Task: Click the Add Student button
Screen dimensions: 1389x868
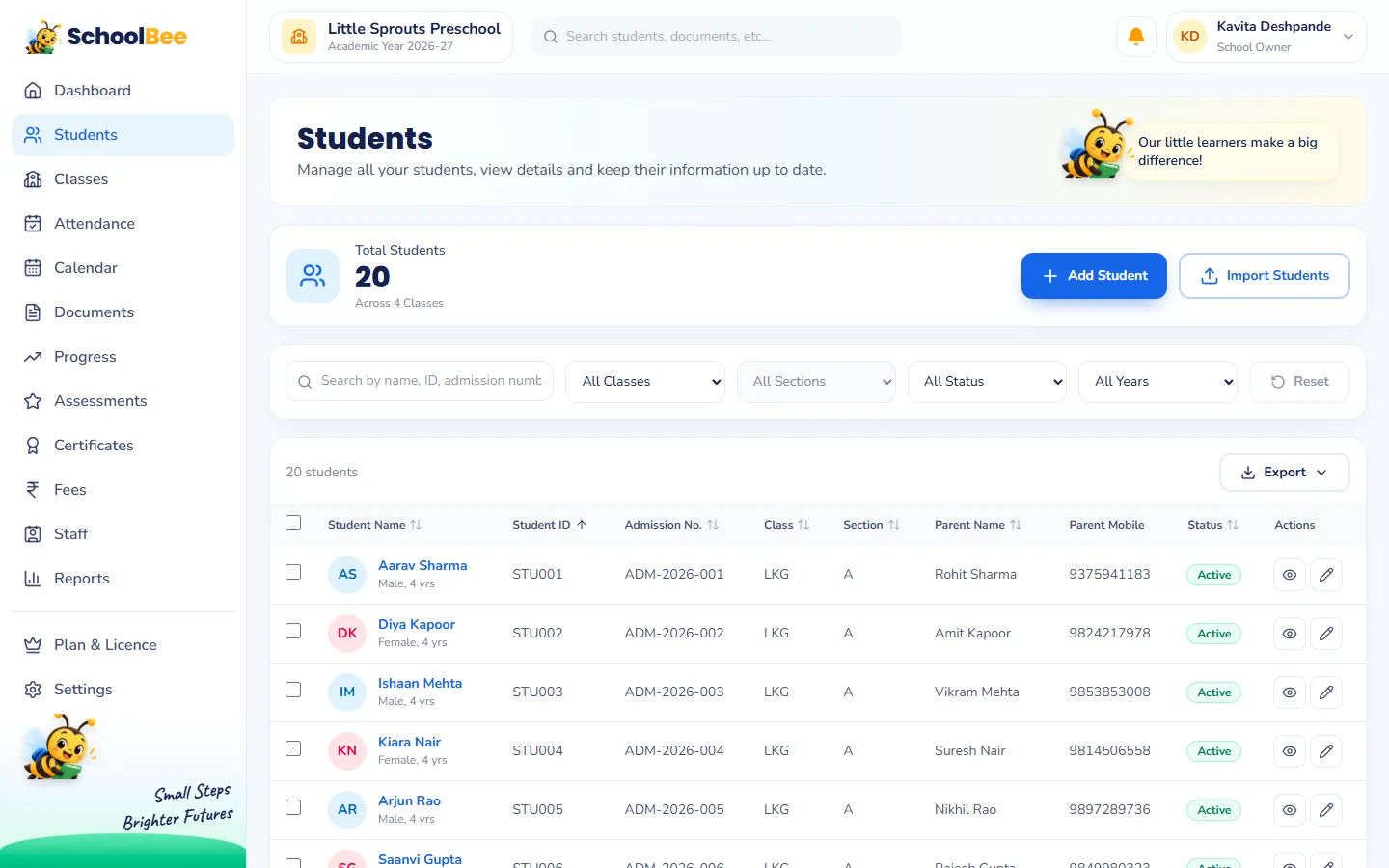Action: pos(1094,276)
